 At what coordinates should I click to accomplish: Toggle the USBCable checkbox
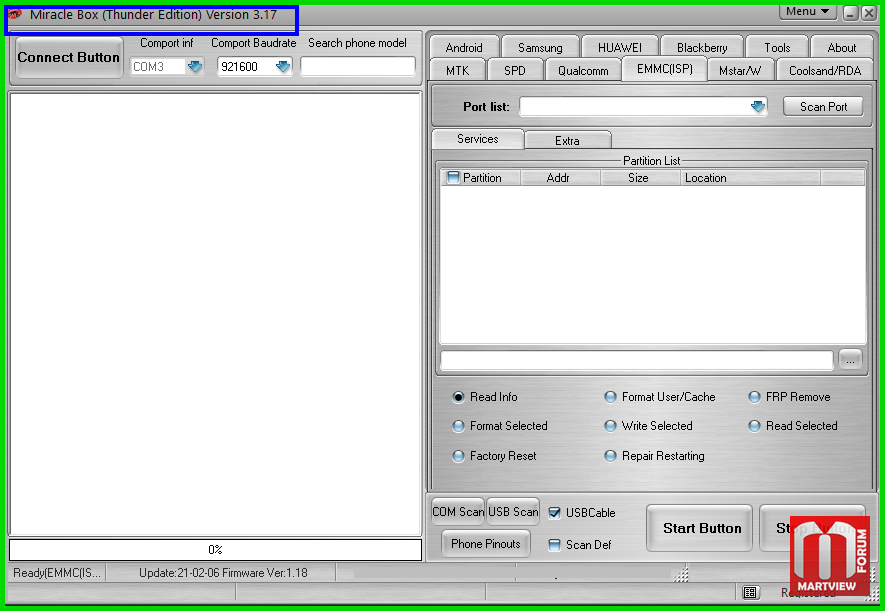[554, 513]
